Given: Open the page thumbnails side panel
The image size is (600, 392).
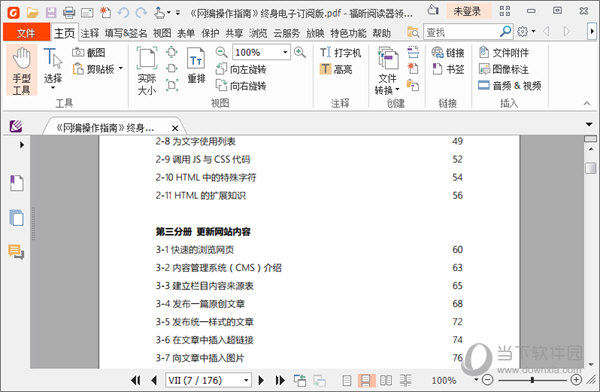Looking at the screenshot, I should point(16,217).
